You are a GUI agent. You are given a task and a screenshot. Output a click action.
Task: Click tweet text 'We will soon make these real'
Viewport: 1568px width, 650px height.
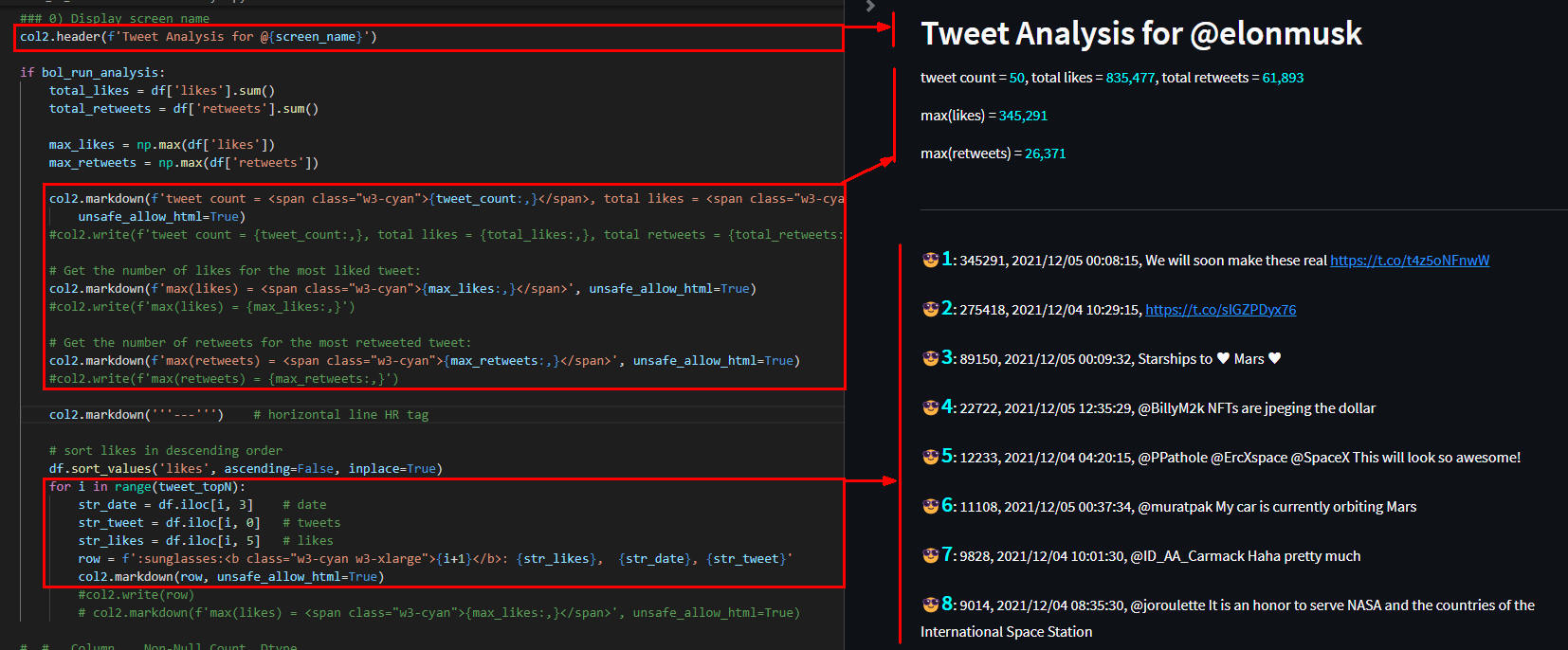1236,261
